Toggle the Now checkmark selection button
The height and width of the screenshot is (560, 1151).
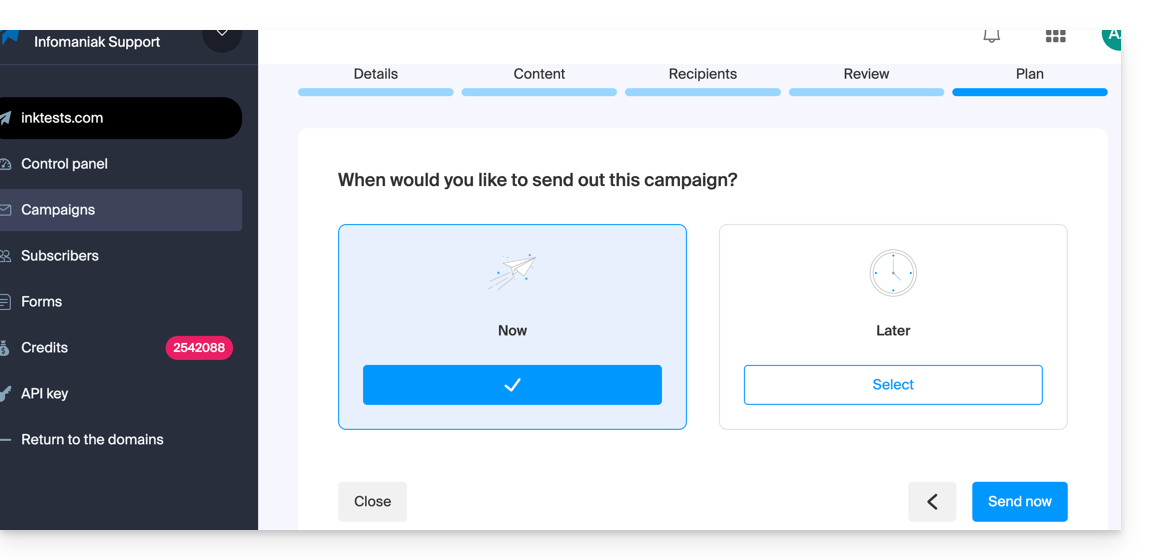click(512, 385)
